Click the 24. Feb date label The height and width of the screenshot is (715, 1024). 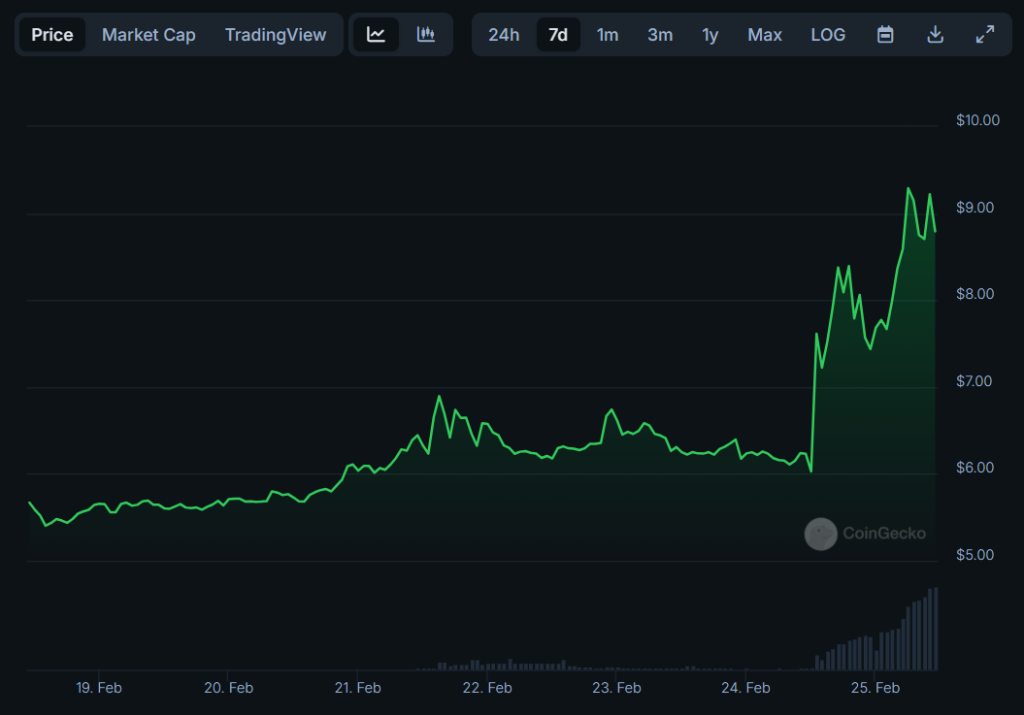point(746,688)
